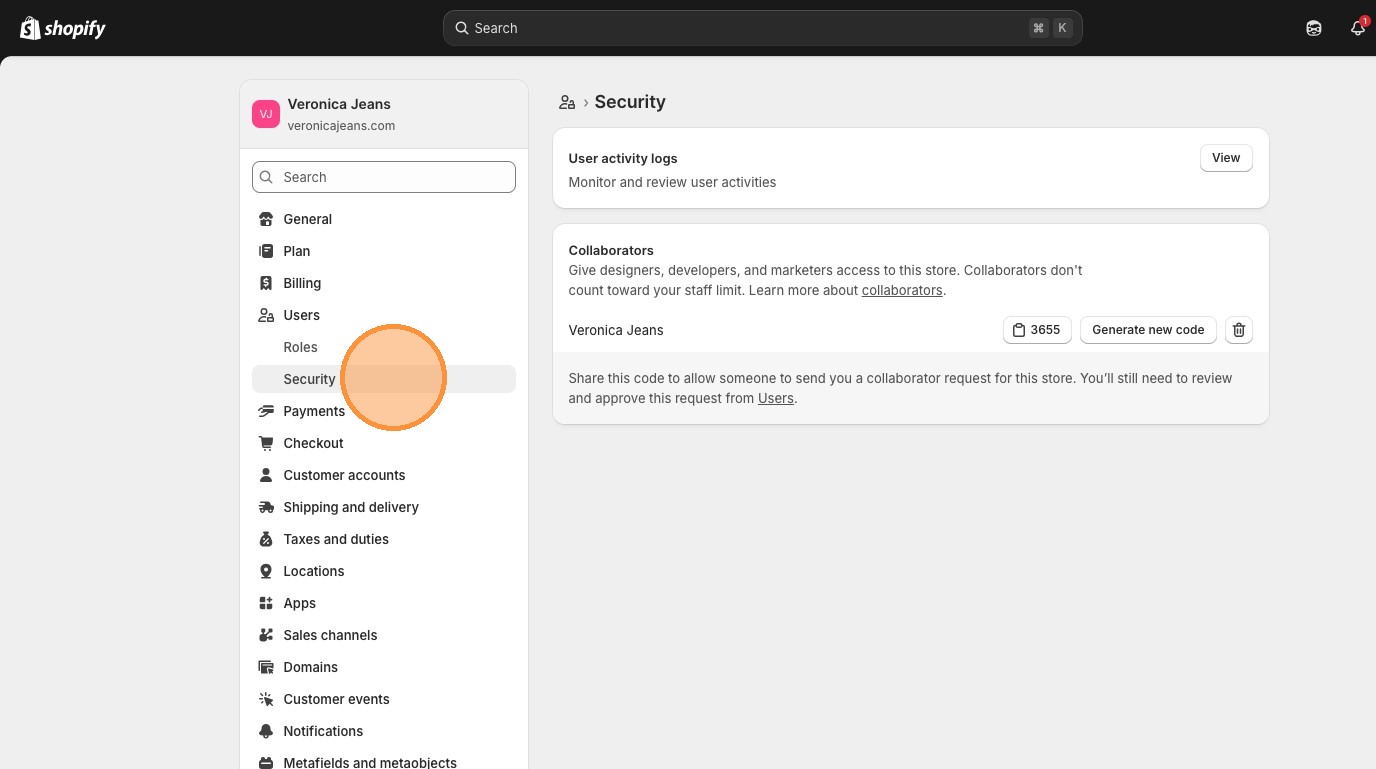The width and height of the screenshot is (1376, 769).
Task: Go to Billing settings
Action: tap(384, 283)
